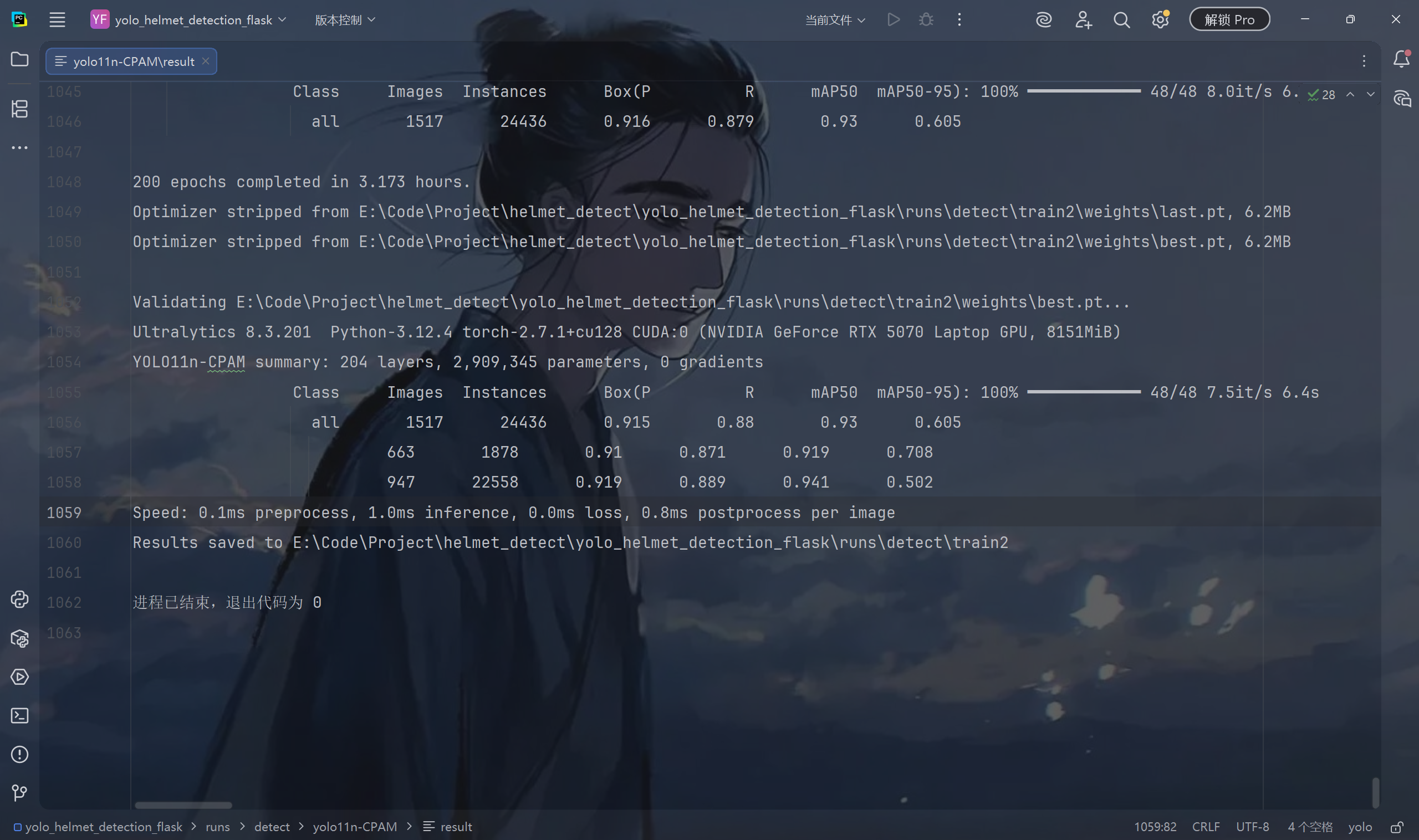Viewport: 1419px width, 840px height.
Task: Click the horizontal editor scrollbar thumb
Action: click(183, 805)
